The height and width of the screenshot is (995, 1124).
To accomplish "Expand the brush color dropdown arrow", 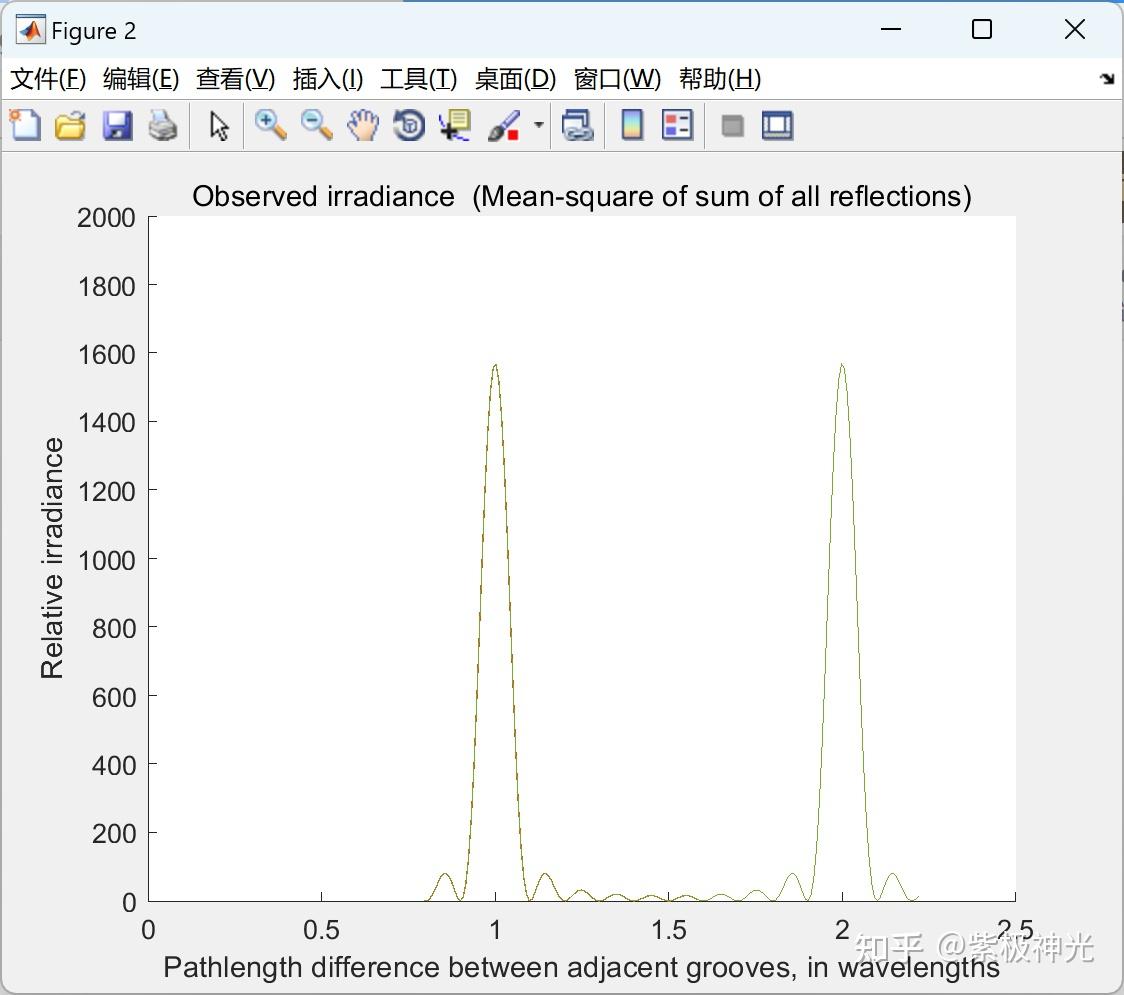I will [x=539, y=125].
